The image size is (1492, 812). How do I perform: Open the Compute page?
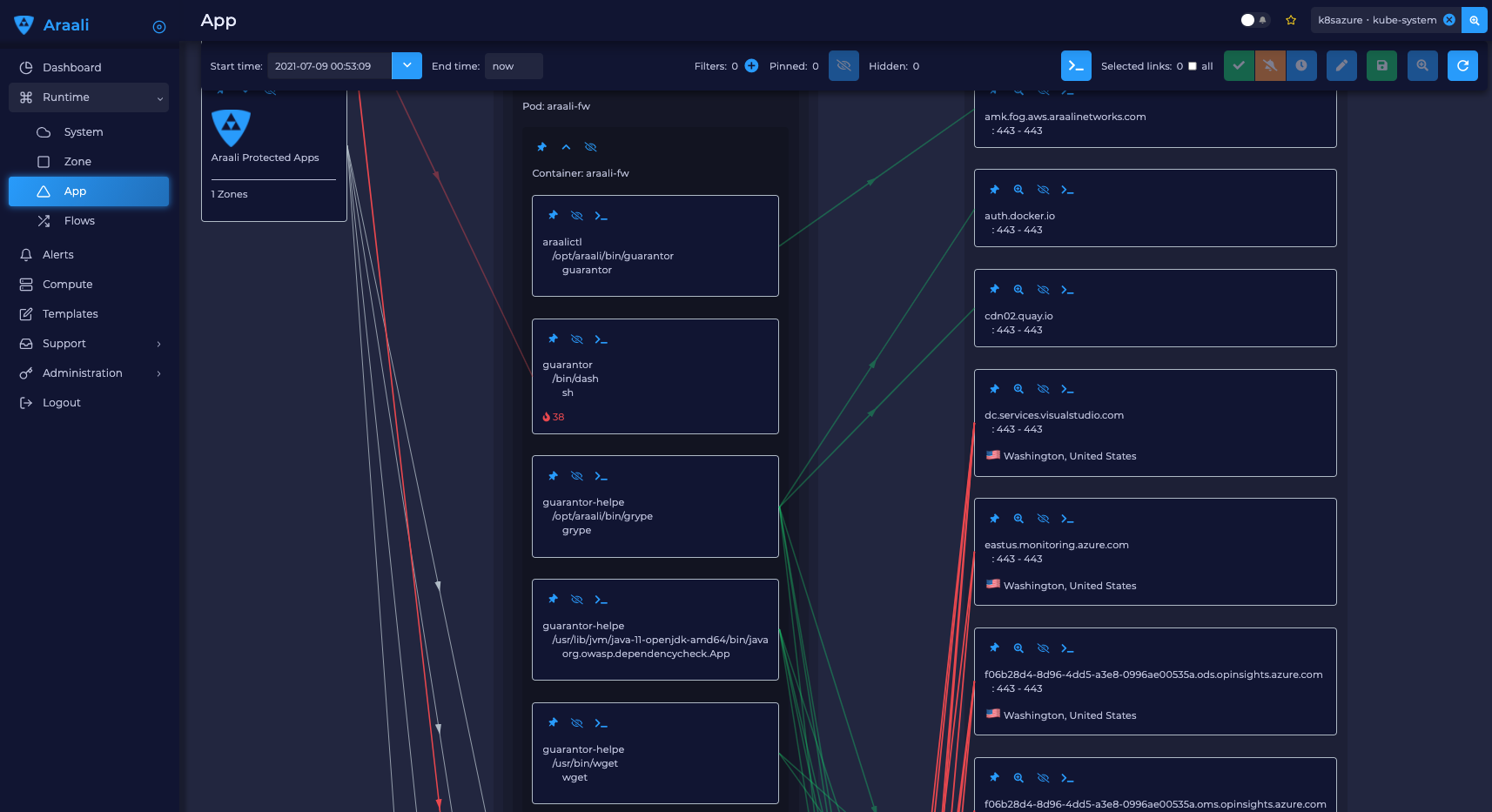[67, 285]
